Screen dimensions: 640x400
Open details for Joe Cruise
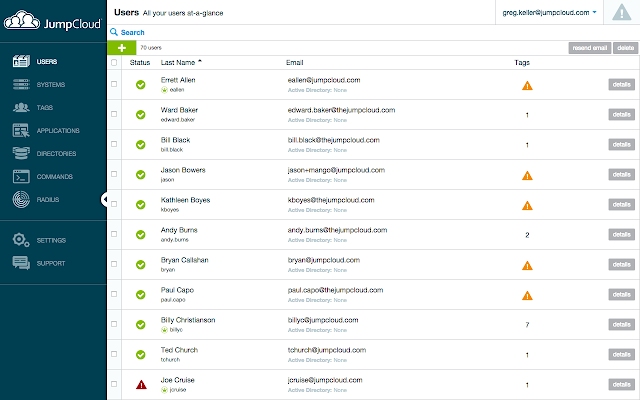pyautogui.click(x=622, y=384)
